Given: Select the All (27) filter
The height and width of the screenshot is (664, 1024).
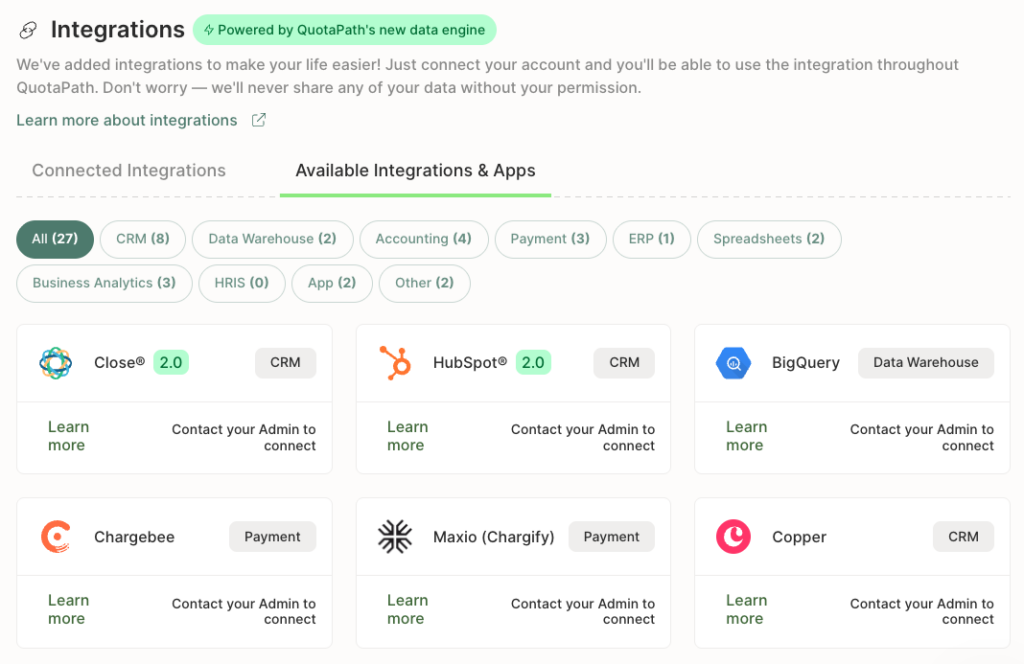Looking at the screenshot, I should click(x=54, y=239).
